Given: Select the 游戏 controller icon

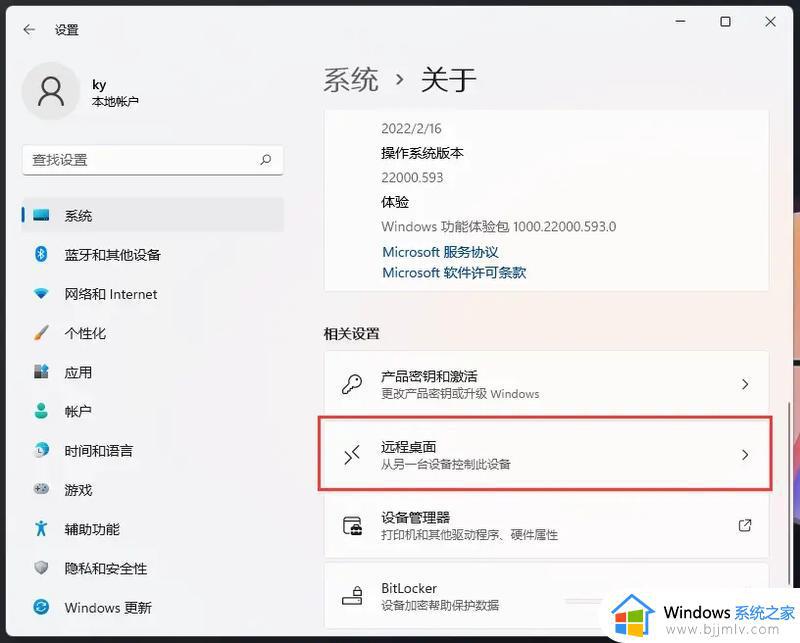Looking at the screenshot, I should click(x=41, y=489).
